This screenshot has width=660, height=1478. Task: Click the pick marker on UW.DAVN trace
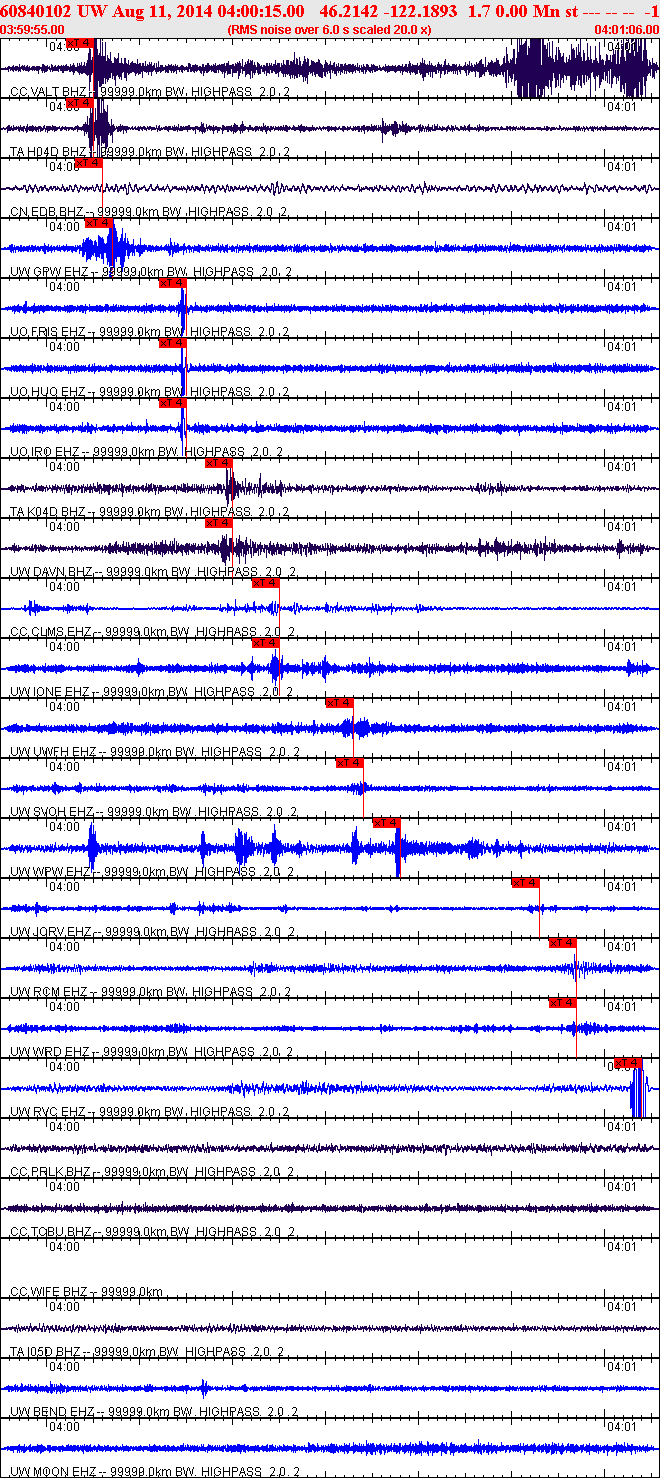point(218,523)
